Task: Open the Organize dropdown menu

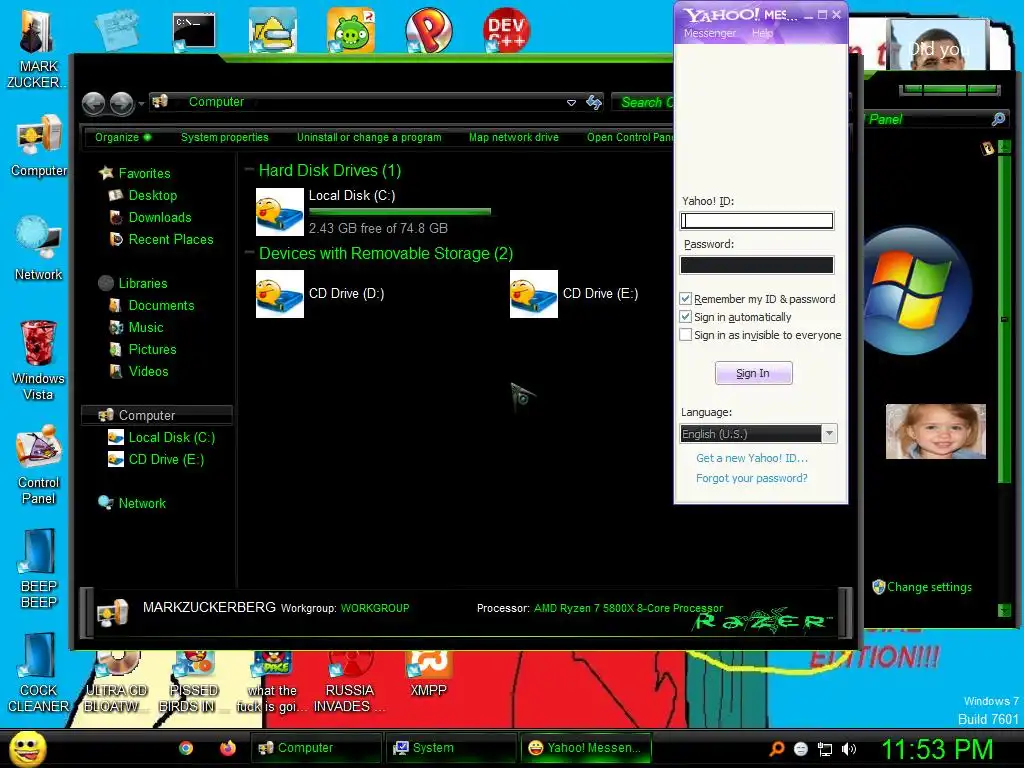Action: [123, 137]
